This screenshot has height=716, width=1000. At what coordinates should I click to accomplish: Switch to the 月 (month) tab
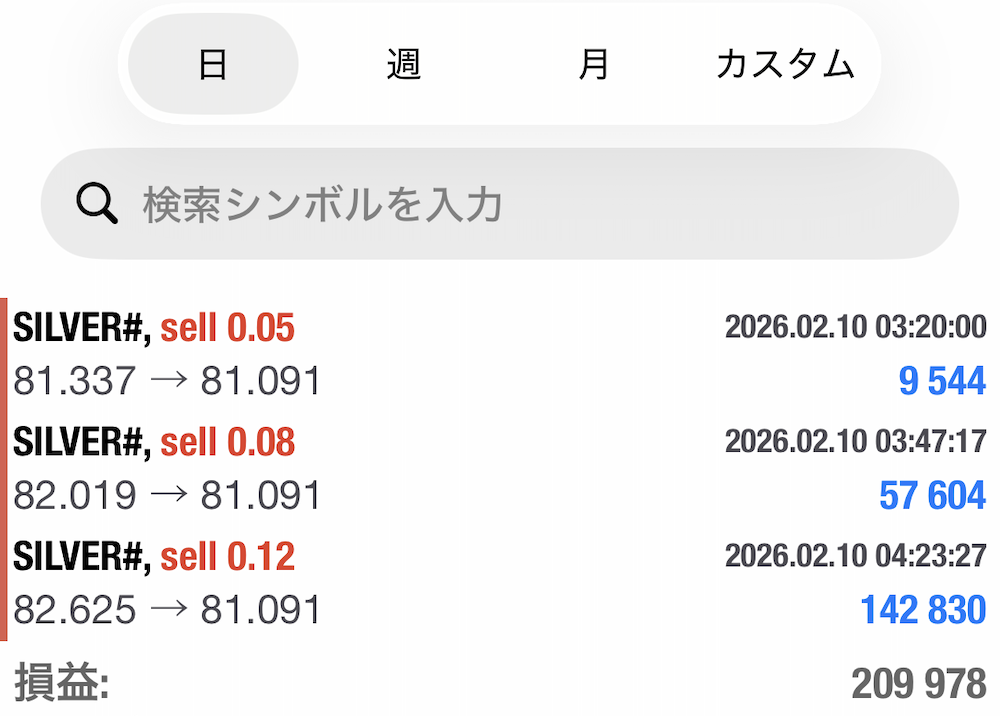(x=594, y=65)
